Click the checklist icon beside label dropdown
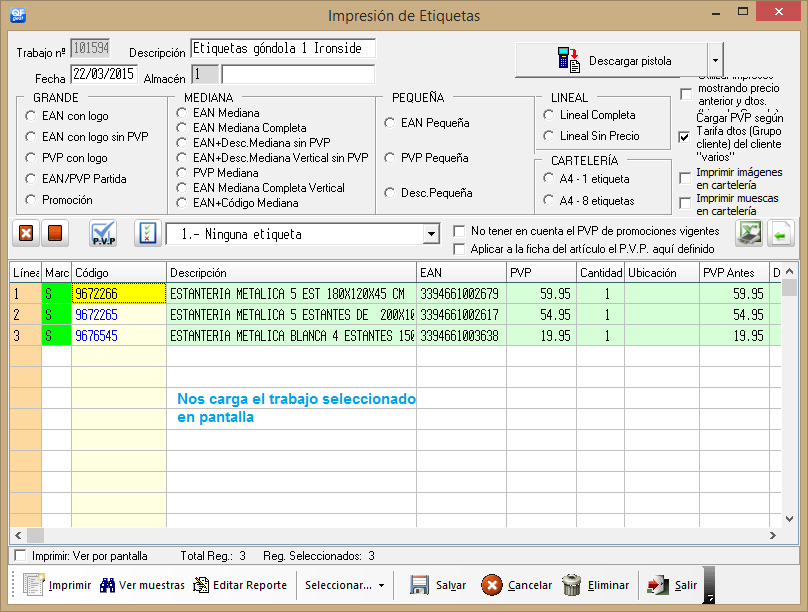 pyautogui.click(x=148, y=233)
